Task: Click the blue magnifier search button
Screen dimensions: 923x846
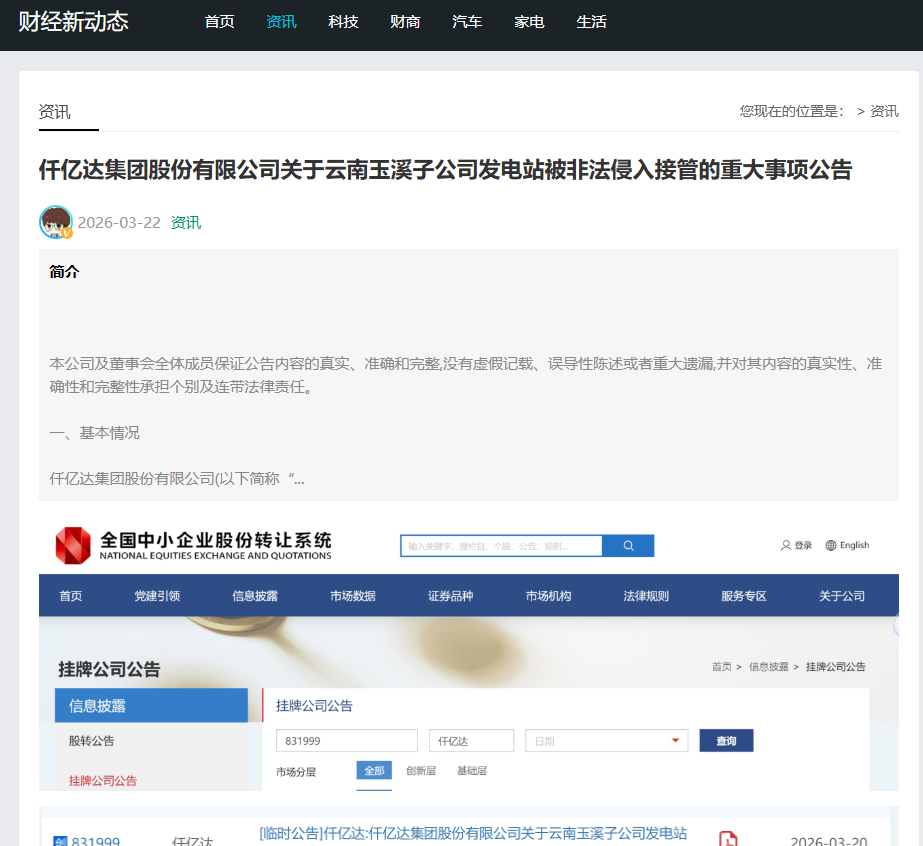Action: [x=628, y=546]
